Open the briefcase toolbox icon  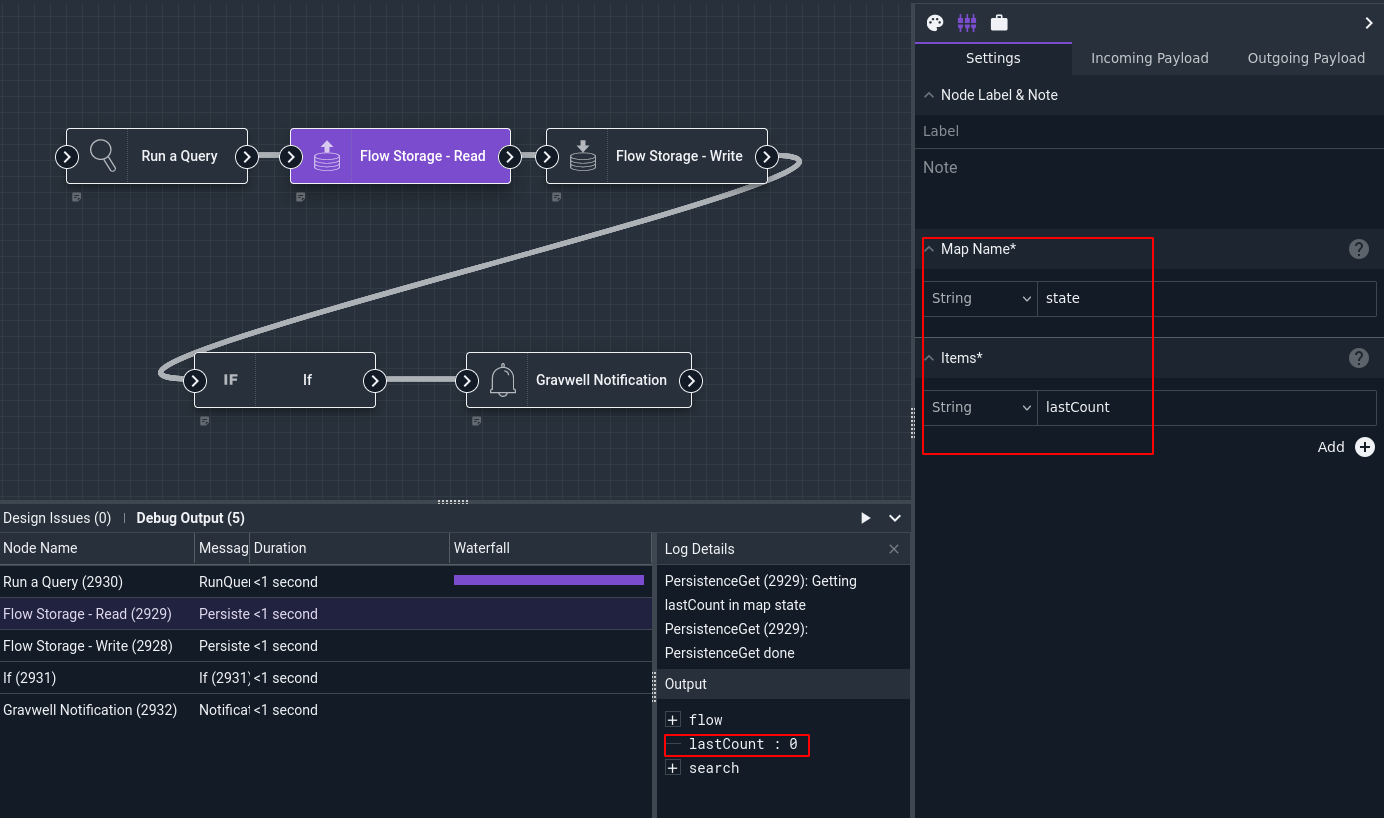pyautogui.click(x=999, y=22)
